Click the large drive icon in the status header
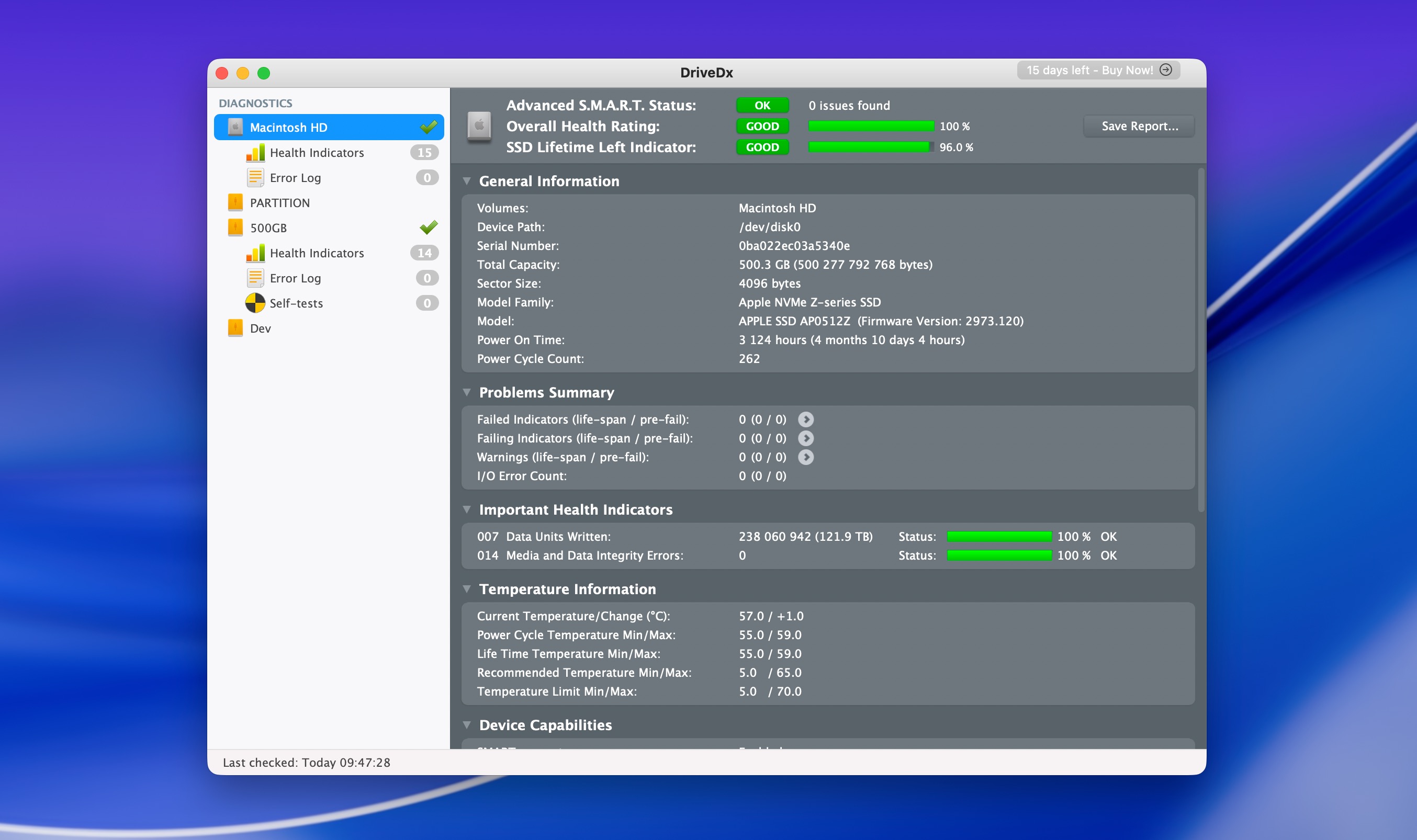 click(479, 126)
